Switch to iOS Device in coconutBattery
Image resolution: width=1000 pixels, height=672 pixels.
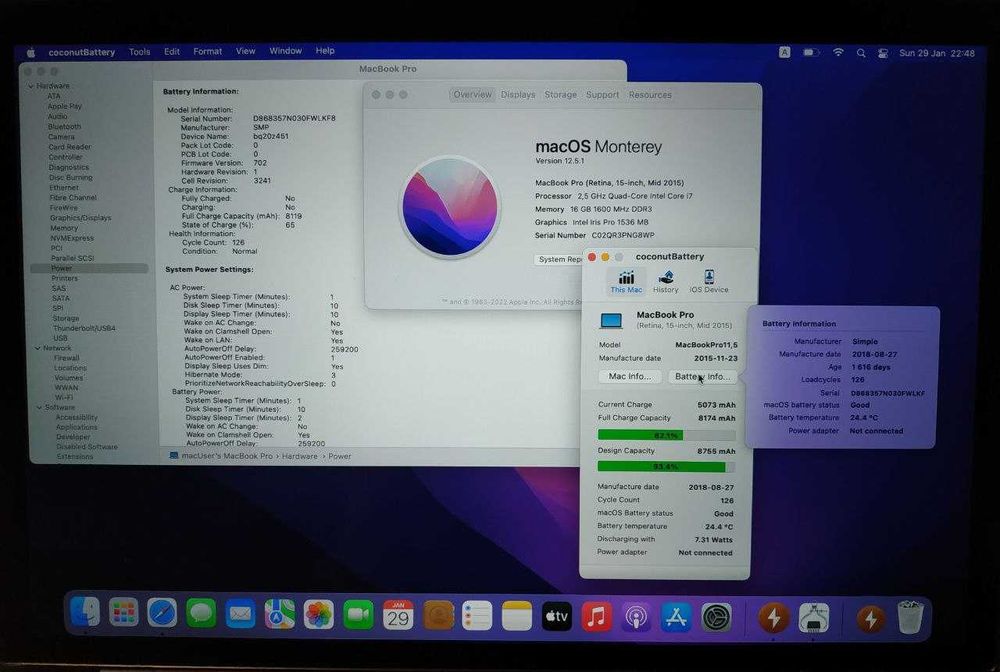(709, 281)
